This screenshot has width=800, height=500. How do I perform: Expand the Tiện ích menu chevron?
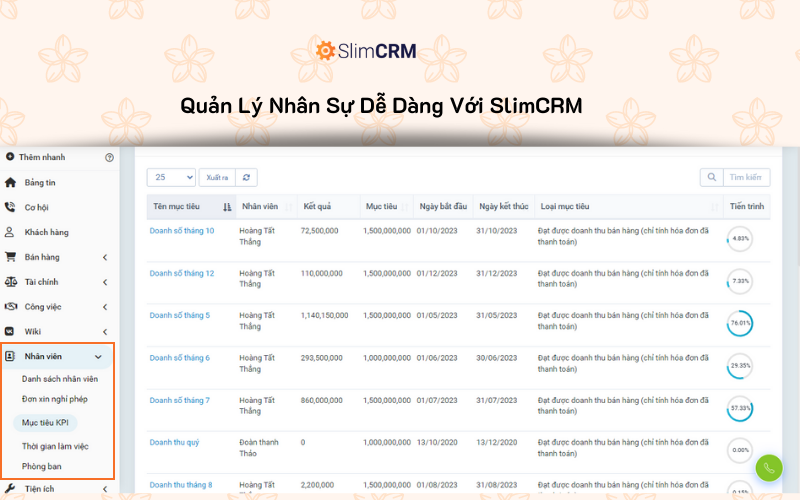[x=105, y=489]
